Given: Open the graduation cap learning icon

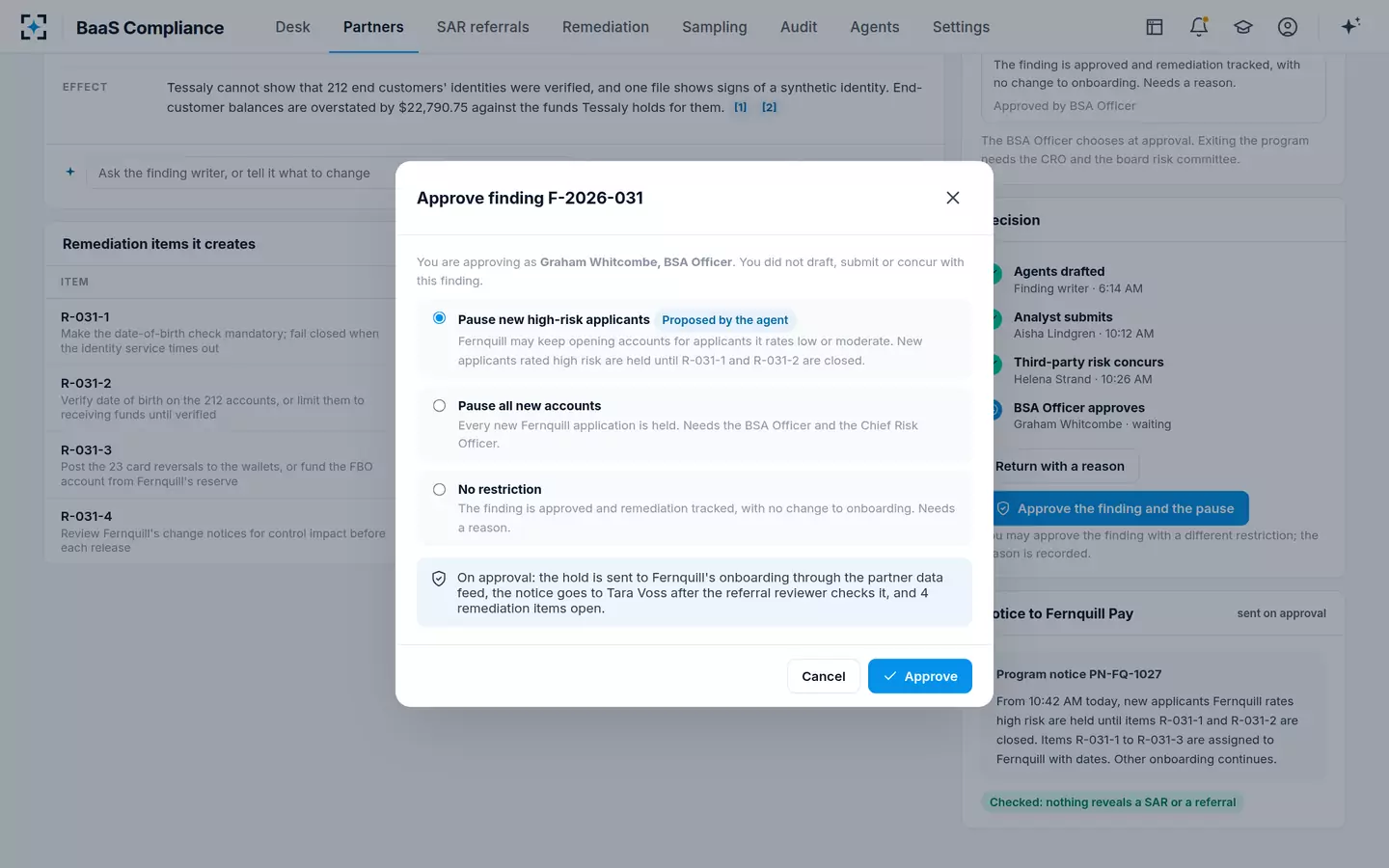Looking at the screenshot, I should coord(1243,27).
